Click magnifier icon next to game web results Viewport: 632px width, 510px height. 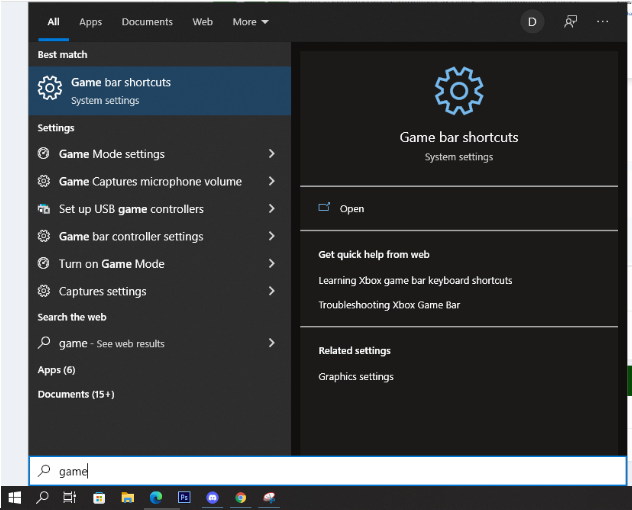click(44, 343)
